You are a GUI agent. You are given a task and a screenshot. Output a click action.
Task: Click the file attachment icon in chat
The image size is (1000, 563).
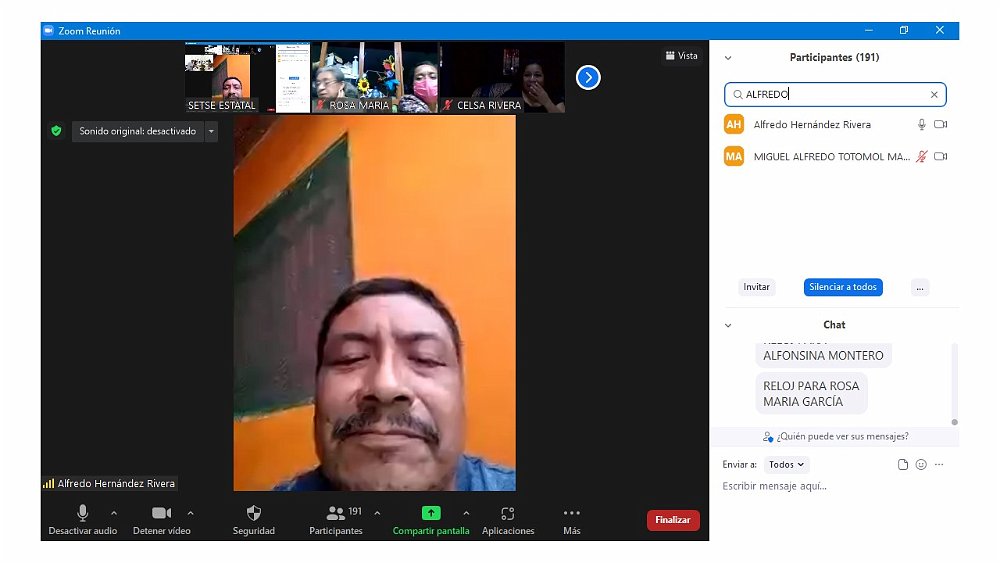pos(903,465)
